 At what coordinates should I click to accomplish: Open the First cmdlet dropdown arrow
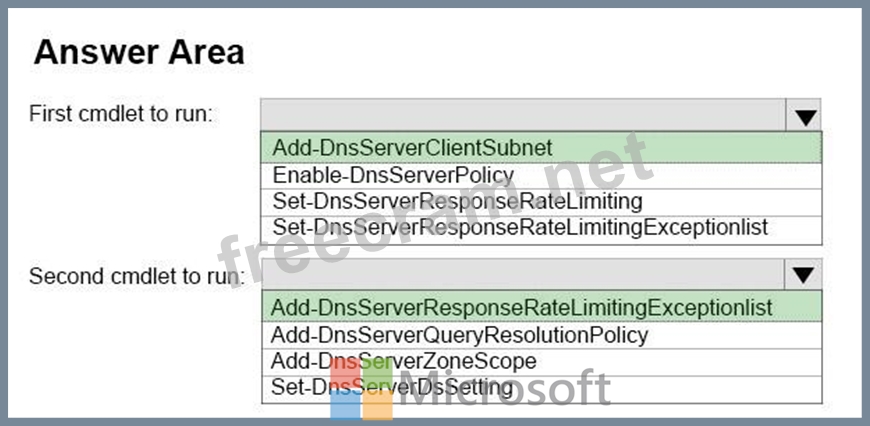coord(806,116)
